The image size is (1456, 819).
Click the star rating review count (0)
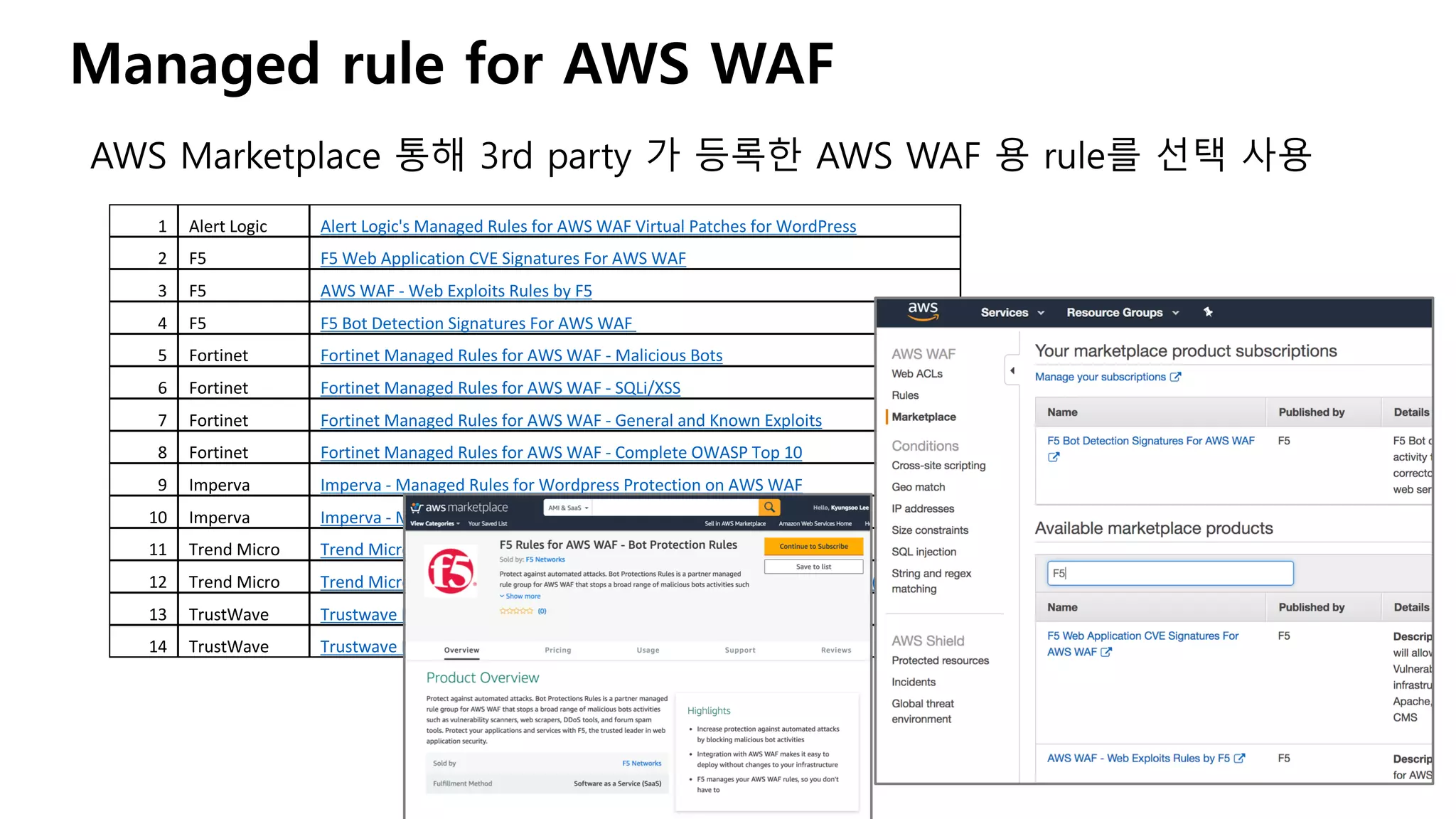click(542, 611)
